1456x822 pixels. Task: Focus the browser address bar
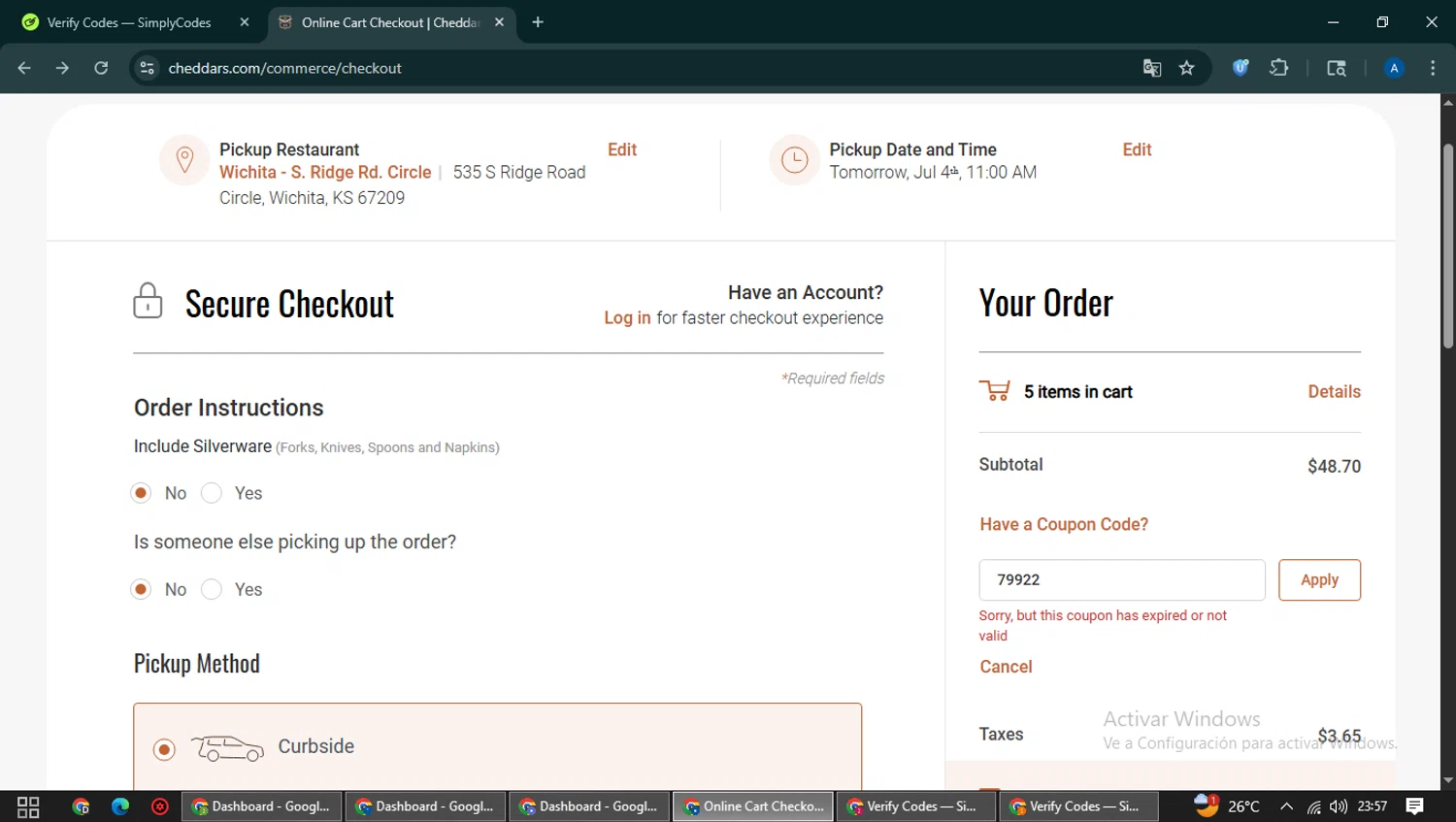641,68
